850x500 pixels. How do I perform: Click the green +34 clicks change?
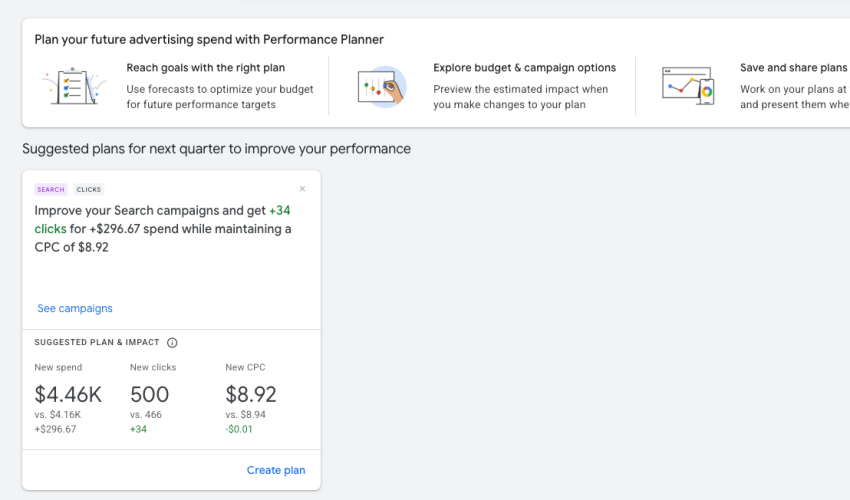pos(138,429)
